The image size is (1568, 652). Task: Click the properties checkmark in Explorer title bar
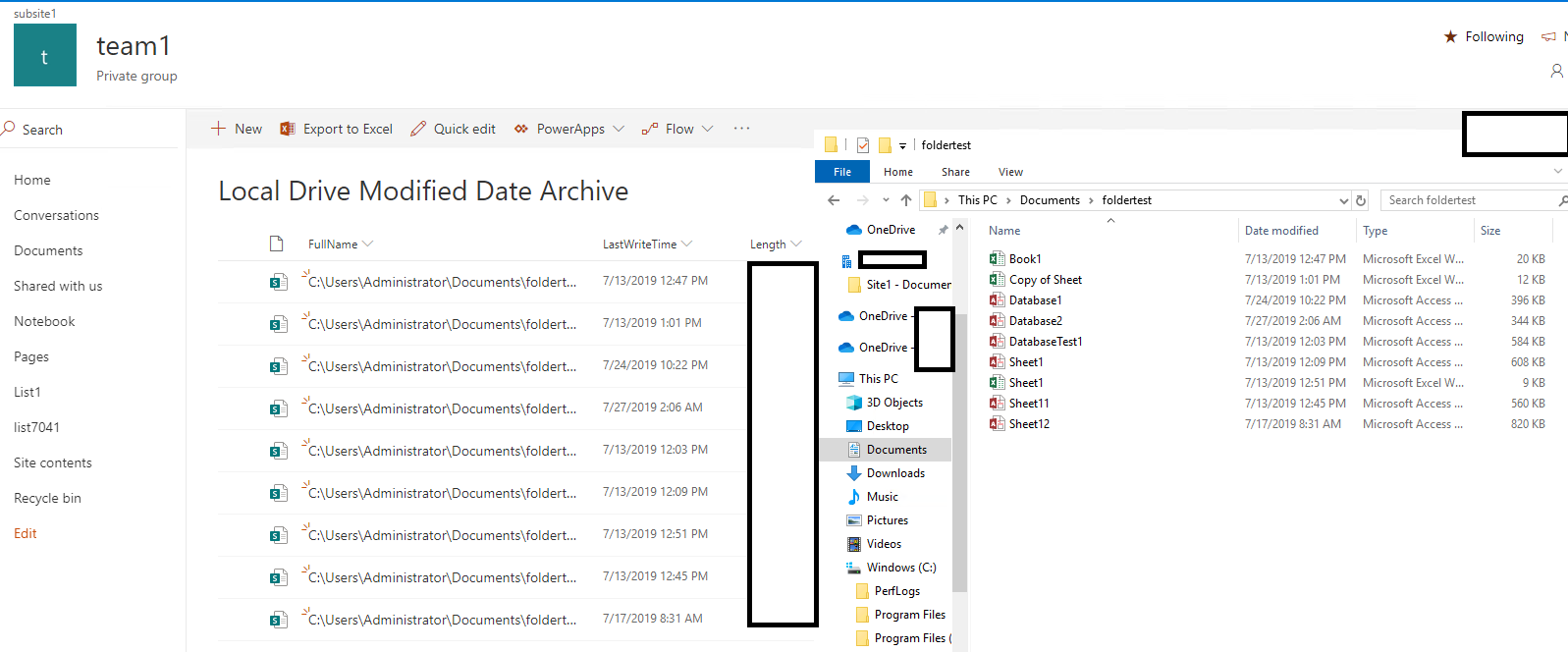coord(863,145)
